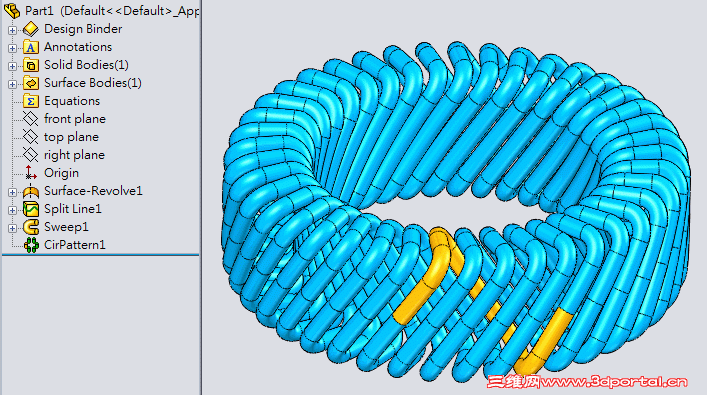The width and height of the screenshot is (707, 395).
Task: Select the Part1 (Default) root label
Action: (112, 11)
